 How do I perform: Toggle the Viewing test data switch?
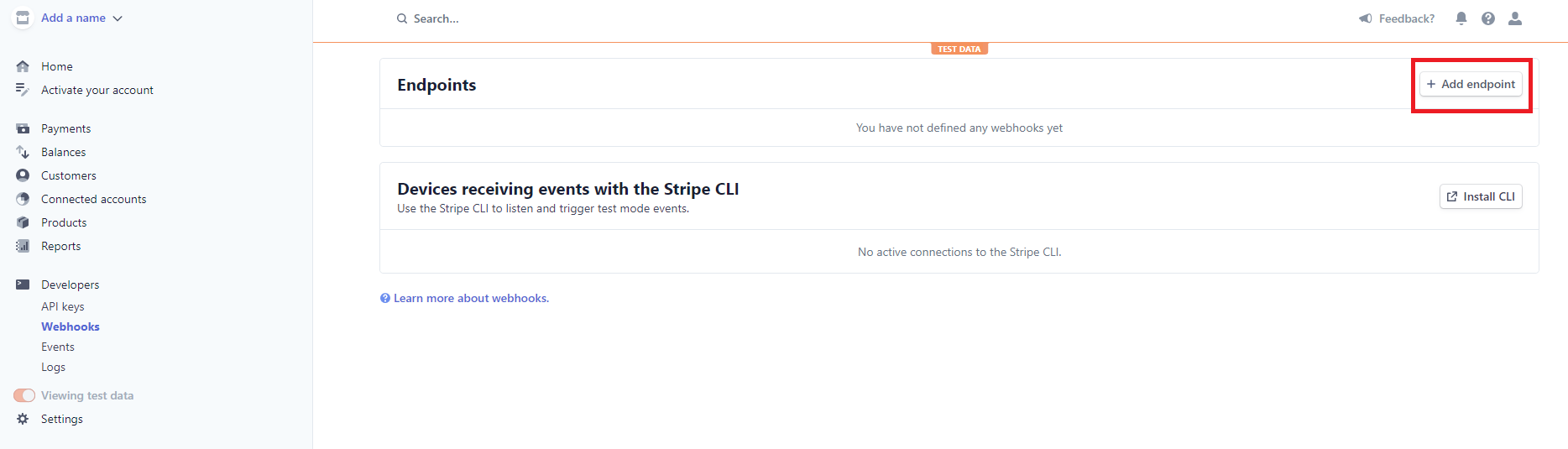pyautogui.click(x=24, y=395)
